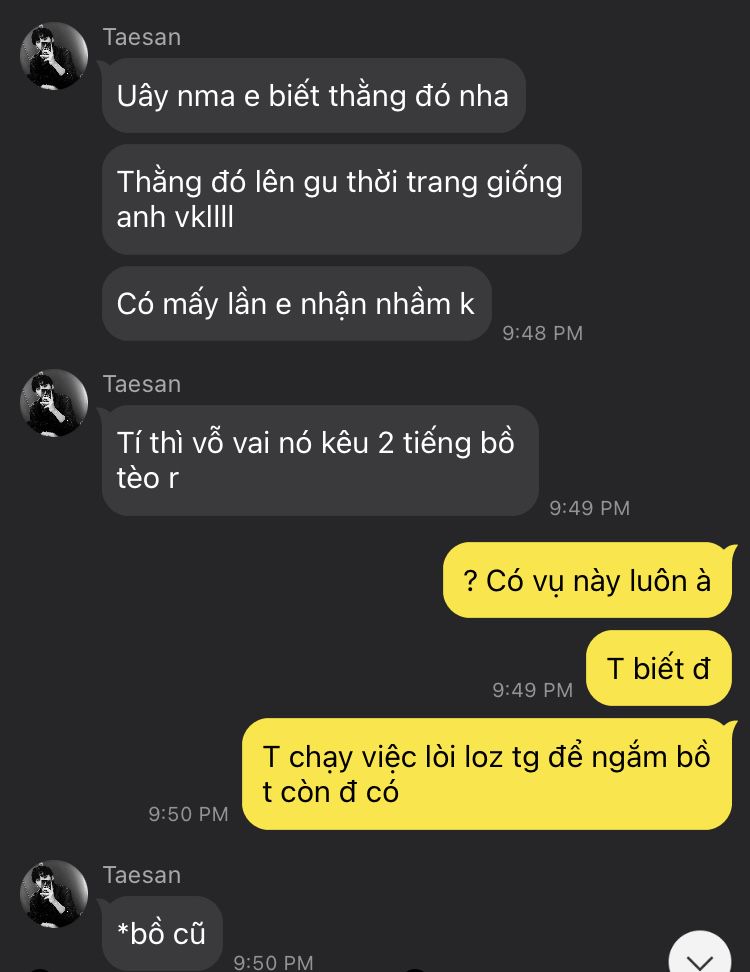The width and height of the screenshot is (750, 972).
Task: Select the 'T chạy việc lòi loz' yellow bubble
Action: [x=487, y=774]
